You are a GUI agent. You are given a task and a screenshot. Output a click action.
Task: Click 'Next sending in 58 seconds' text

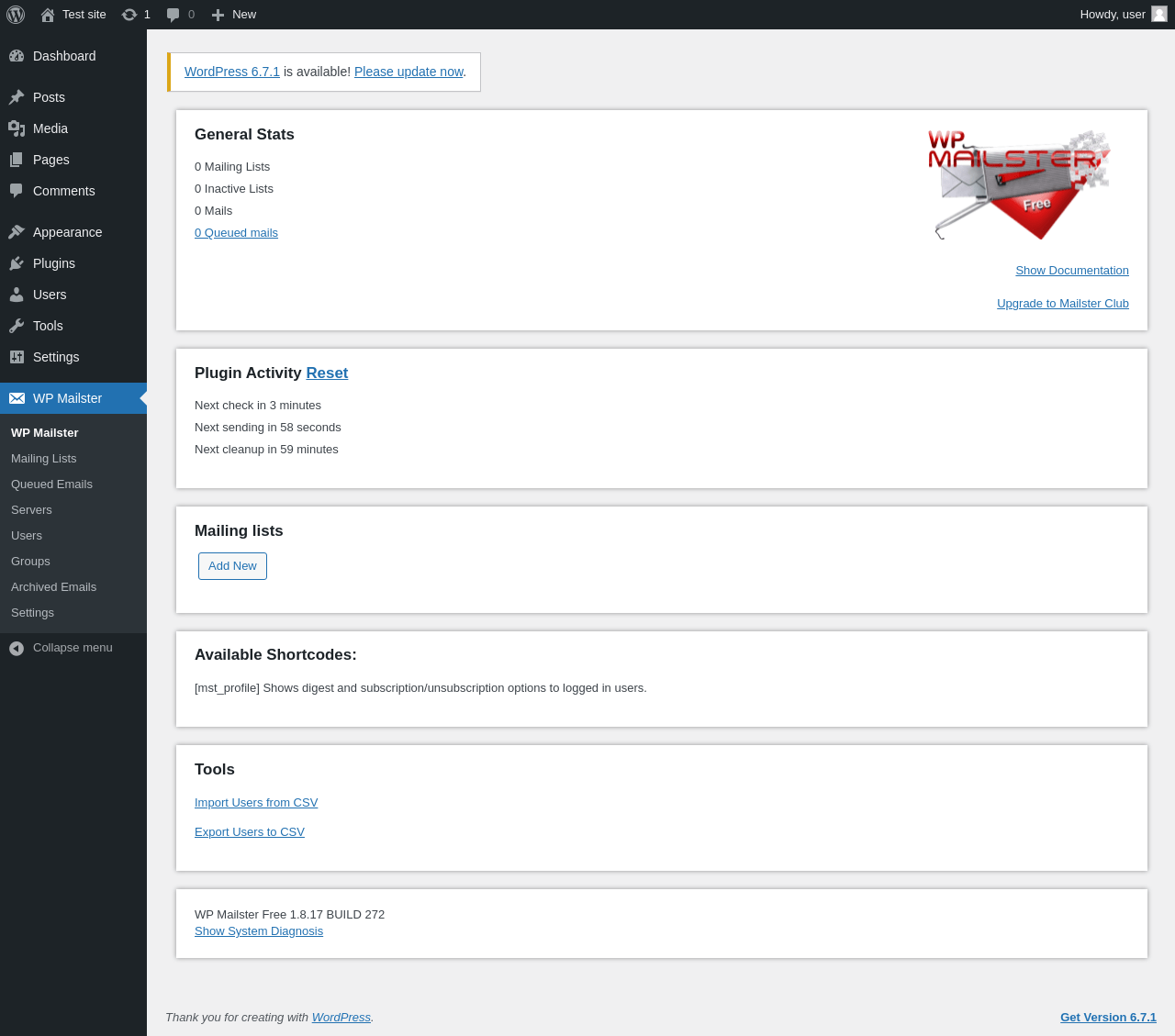pyautogui.click(x=268, y=428)
